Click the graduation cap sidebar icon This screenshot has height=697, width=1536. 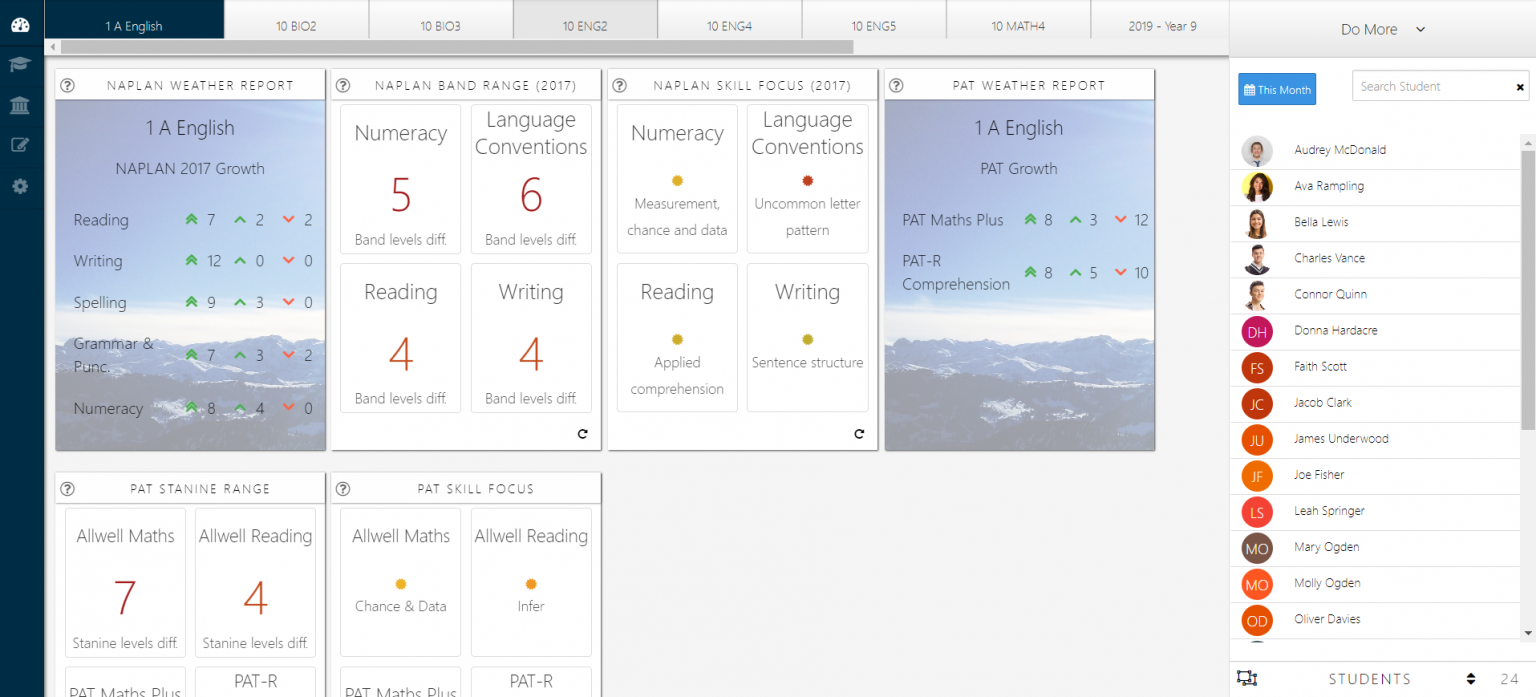(20, 65)
